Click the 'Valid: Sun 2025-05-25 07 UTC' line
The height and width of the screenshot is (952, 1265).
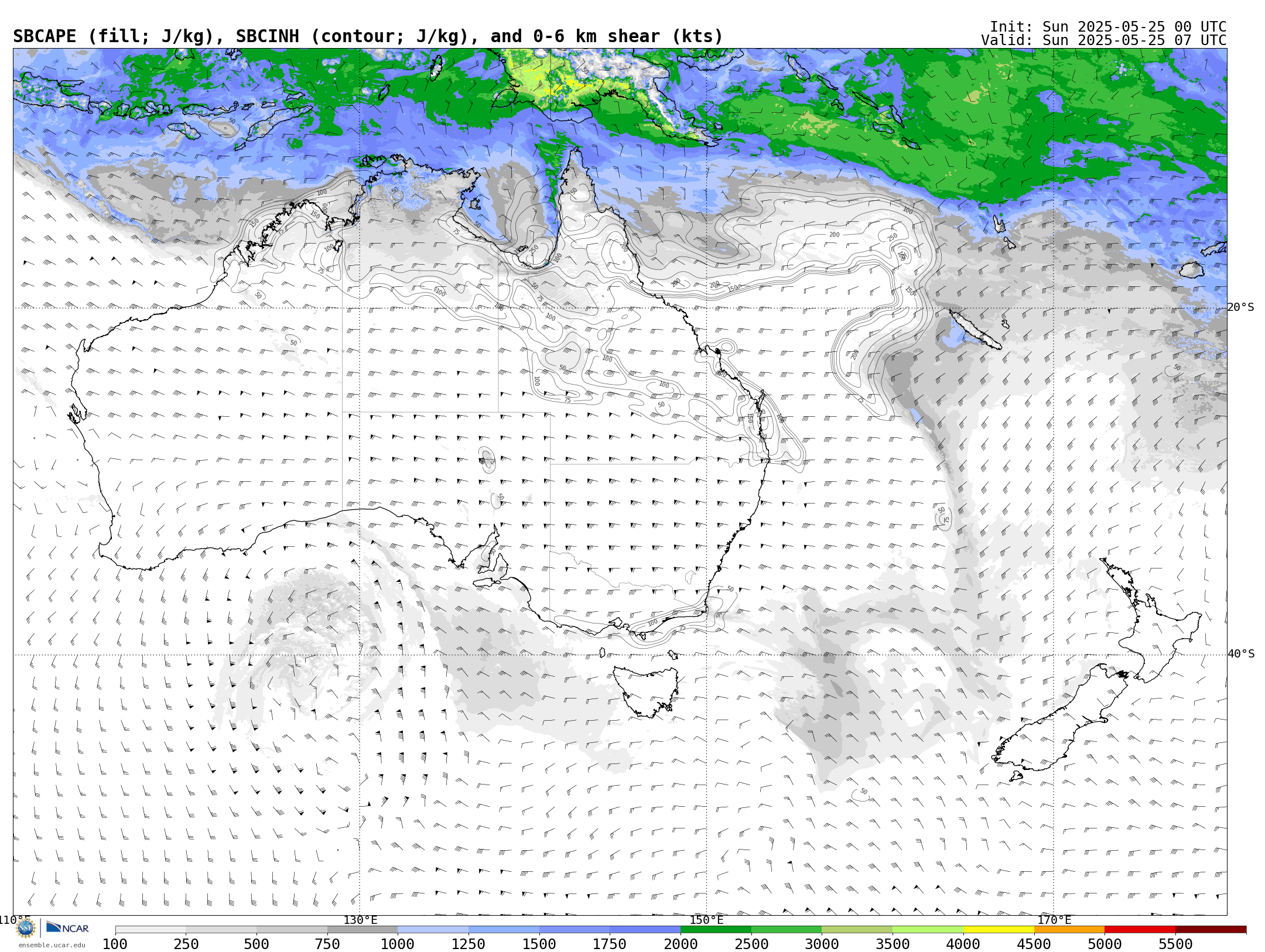click(1104, 40)
